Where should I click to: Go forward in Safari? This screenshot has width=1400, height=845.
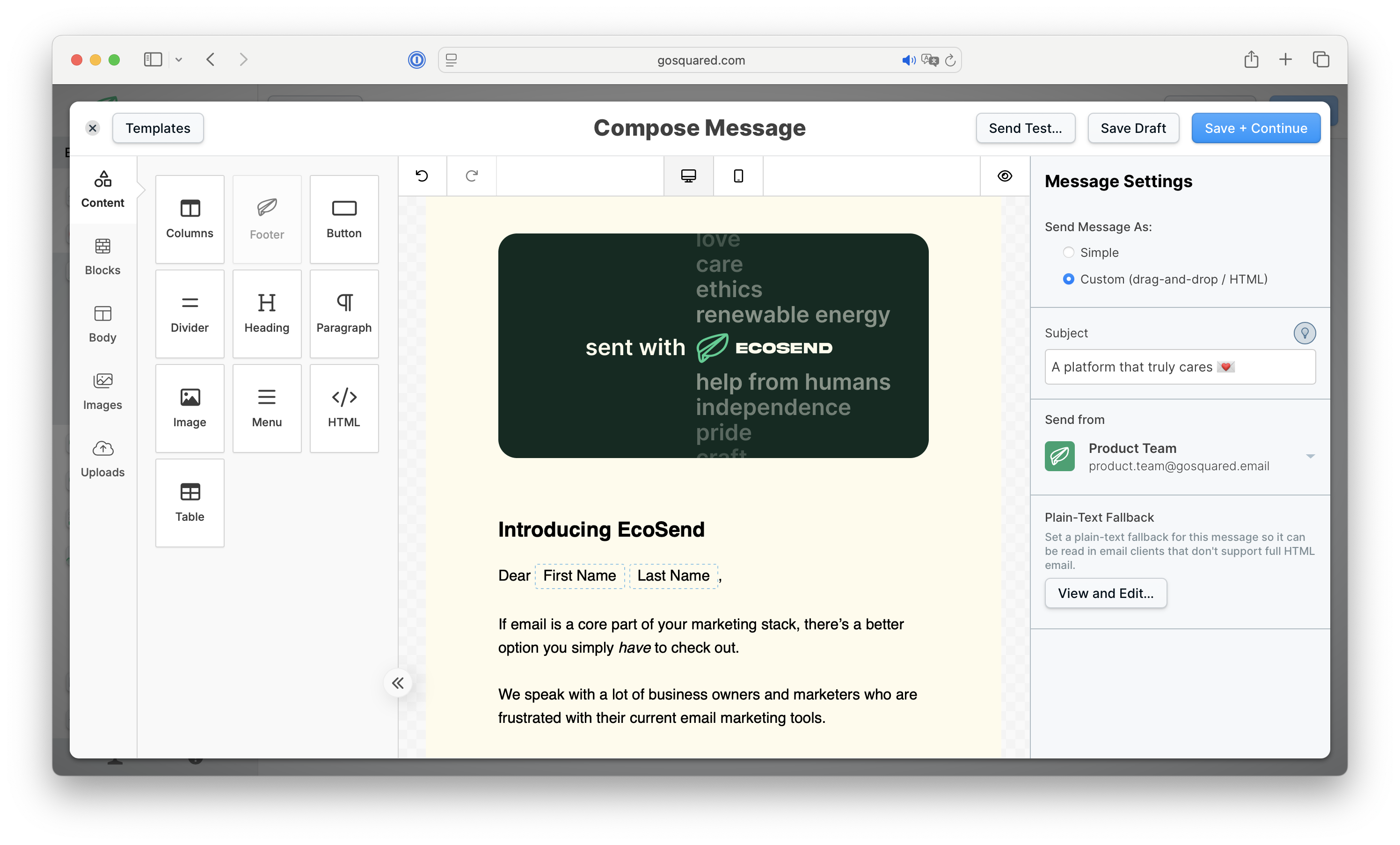tap(244, 60)
